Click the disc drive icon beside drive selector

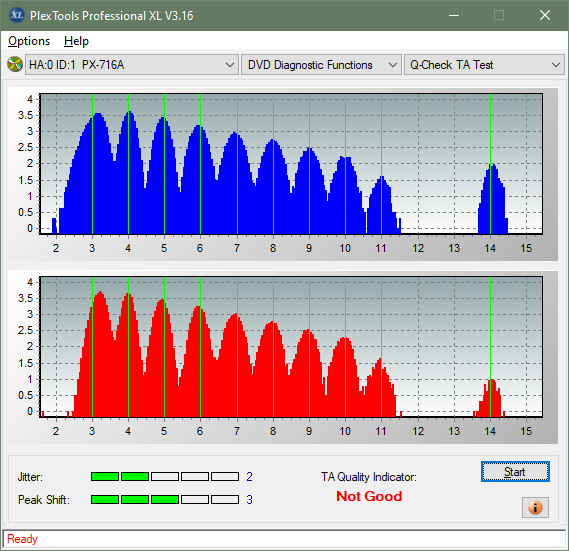pyautogui.click(x=15, y=65)
